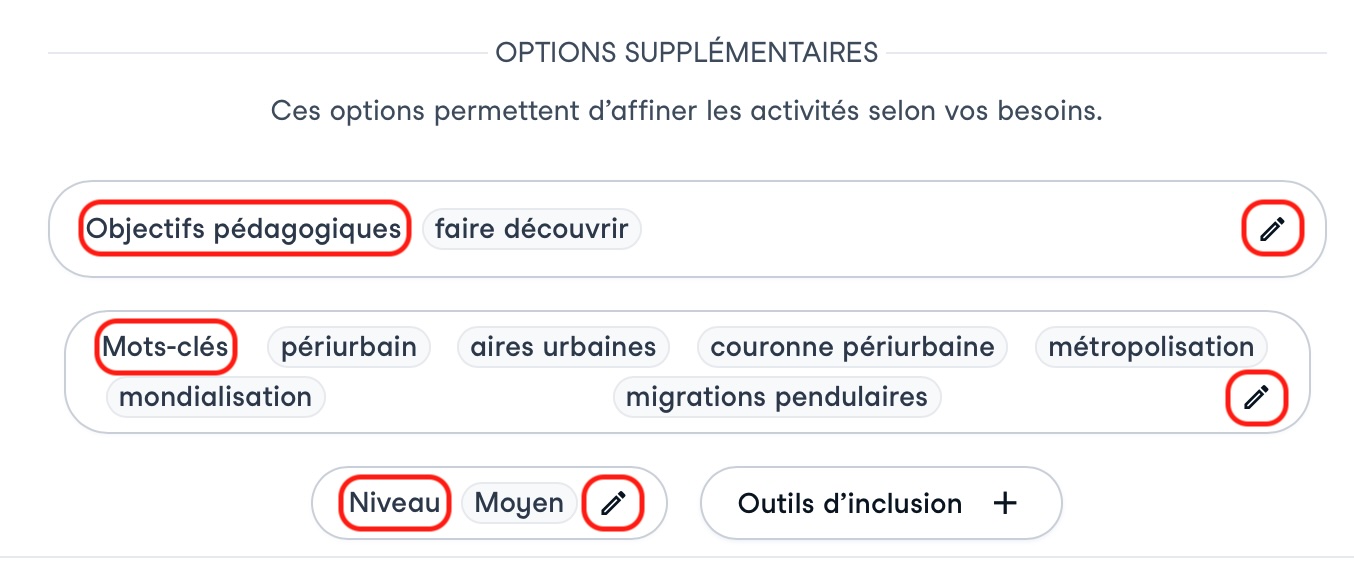Click the edit pencil next to Niveau
The image size is (1354, 570).
[x=613, y=503]
